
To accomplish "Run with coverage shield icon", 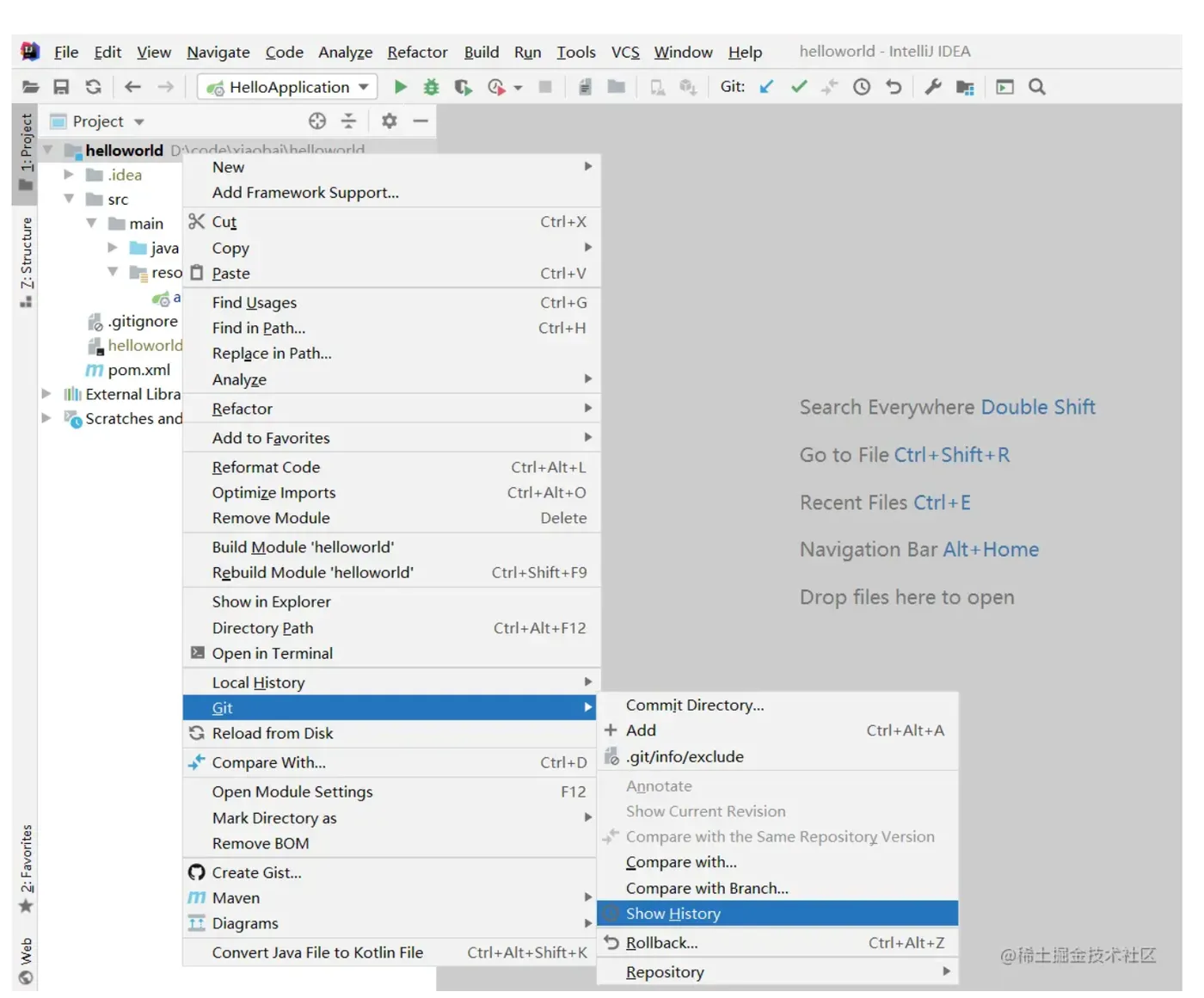I will [463, 87].
